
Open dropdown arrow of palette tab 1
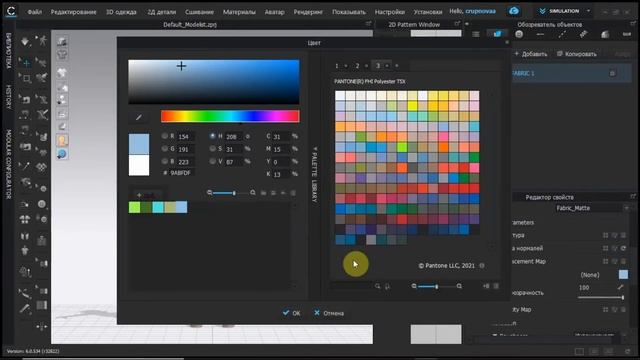(x=346, y=66)
